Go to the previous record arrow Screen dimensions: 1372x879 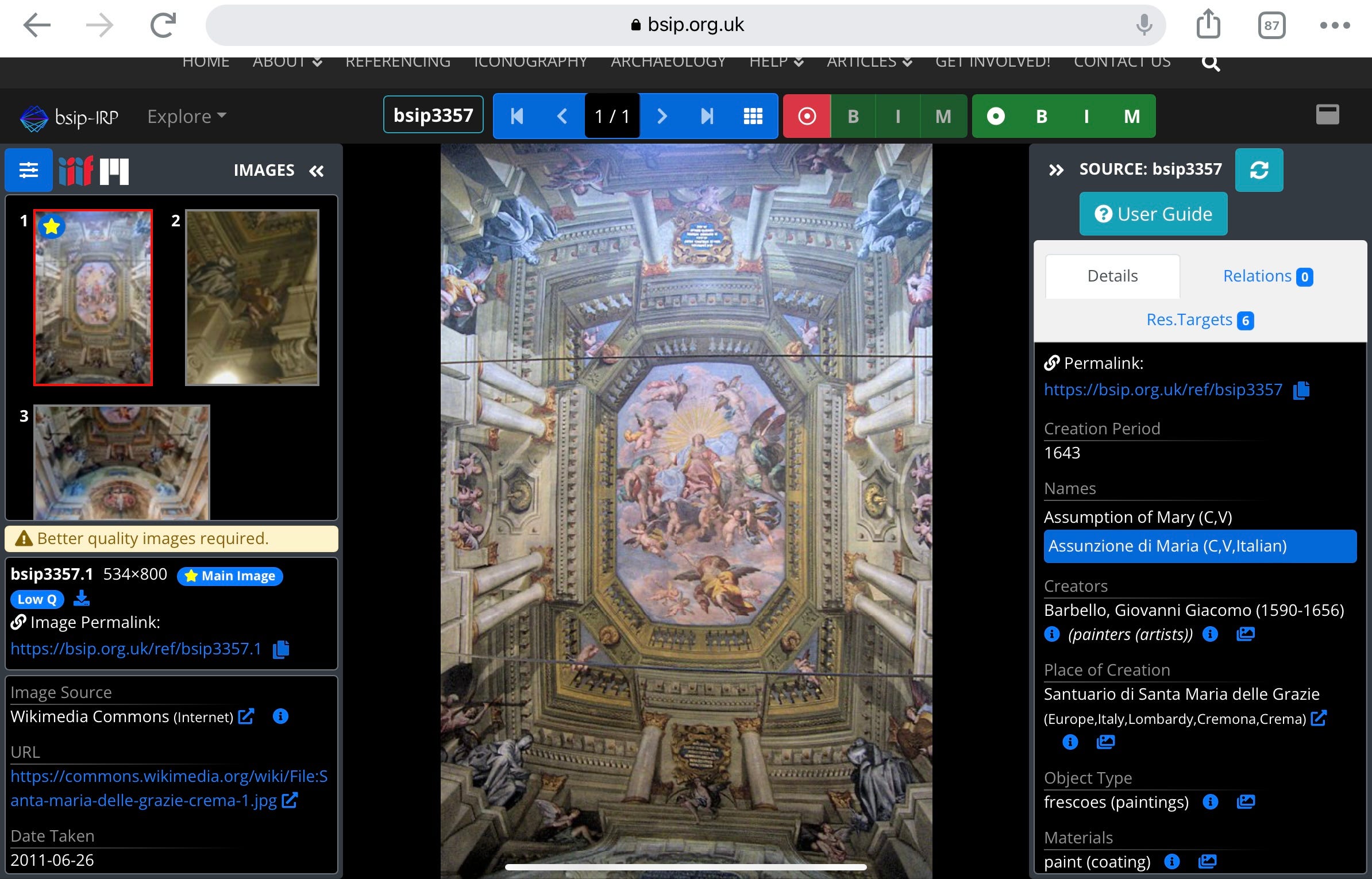coord(562,117)
